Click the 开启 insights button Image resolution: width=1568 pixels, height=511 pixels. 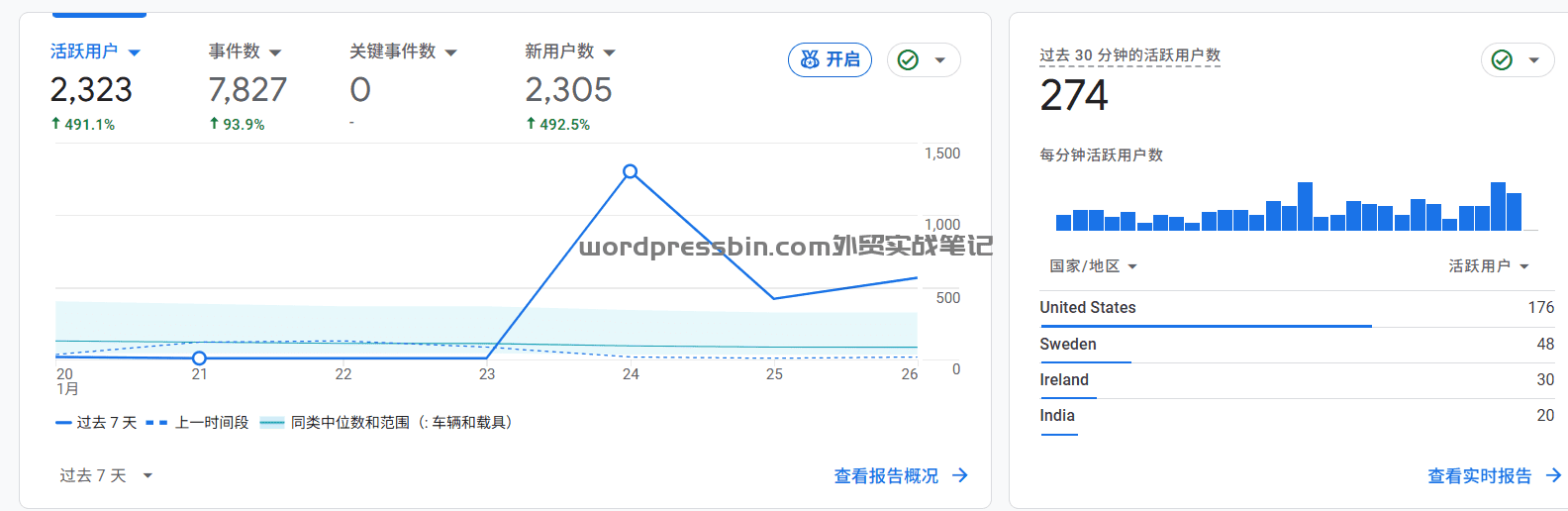pos(830,59)
